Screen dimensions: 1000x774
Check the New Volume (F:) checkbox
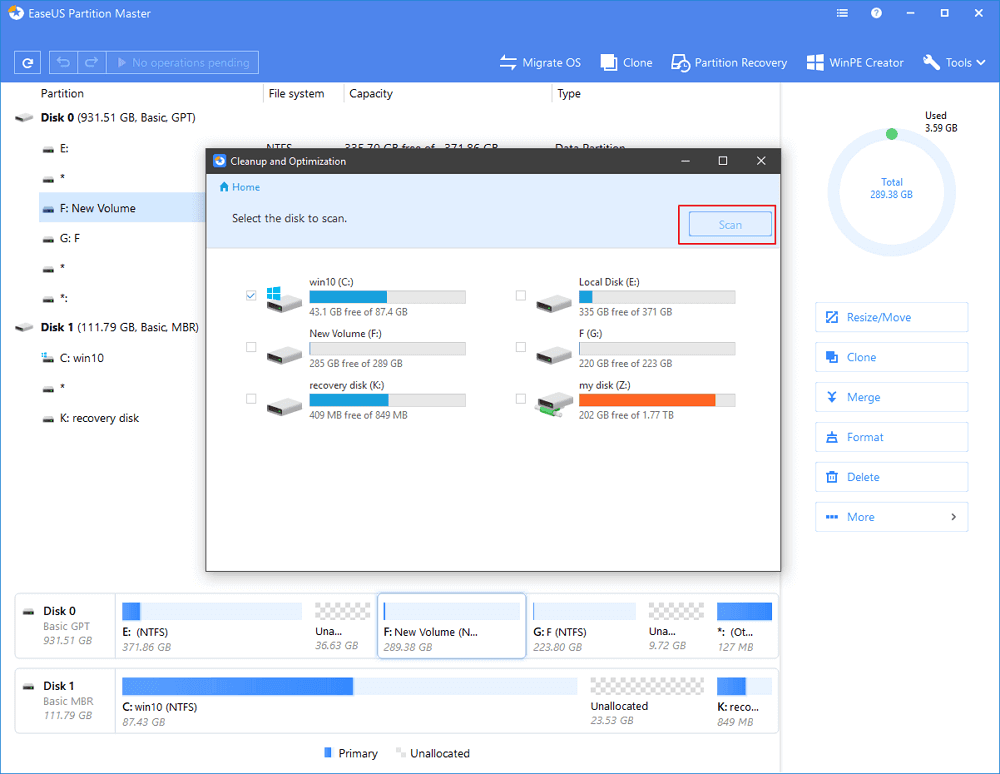(x=251, y=347)
